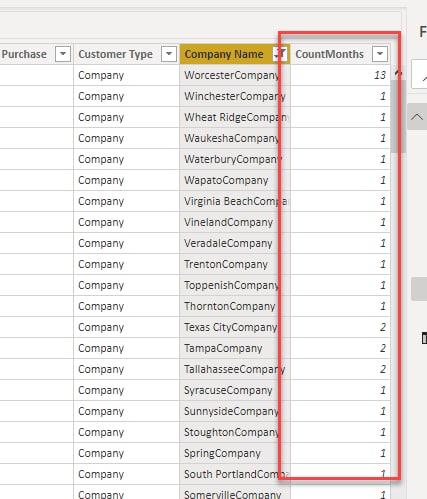Viewport: 427px width, 499px height.
Task: Select the StoughtonCompany cell
Action: coord(235,432)
